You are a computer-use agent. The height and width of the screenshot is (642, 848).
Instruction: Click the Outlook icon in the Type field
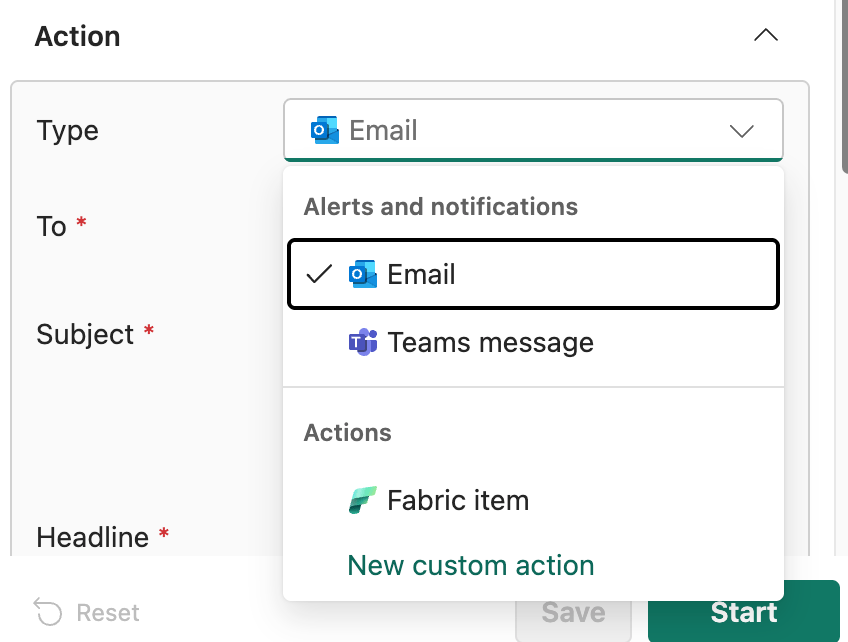(324, 130)
